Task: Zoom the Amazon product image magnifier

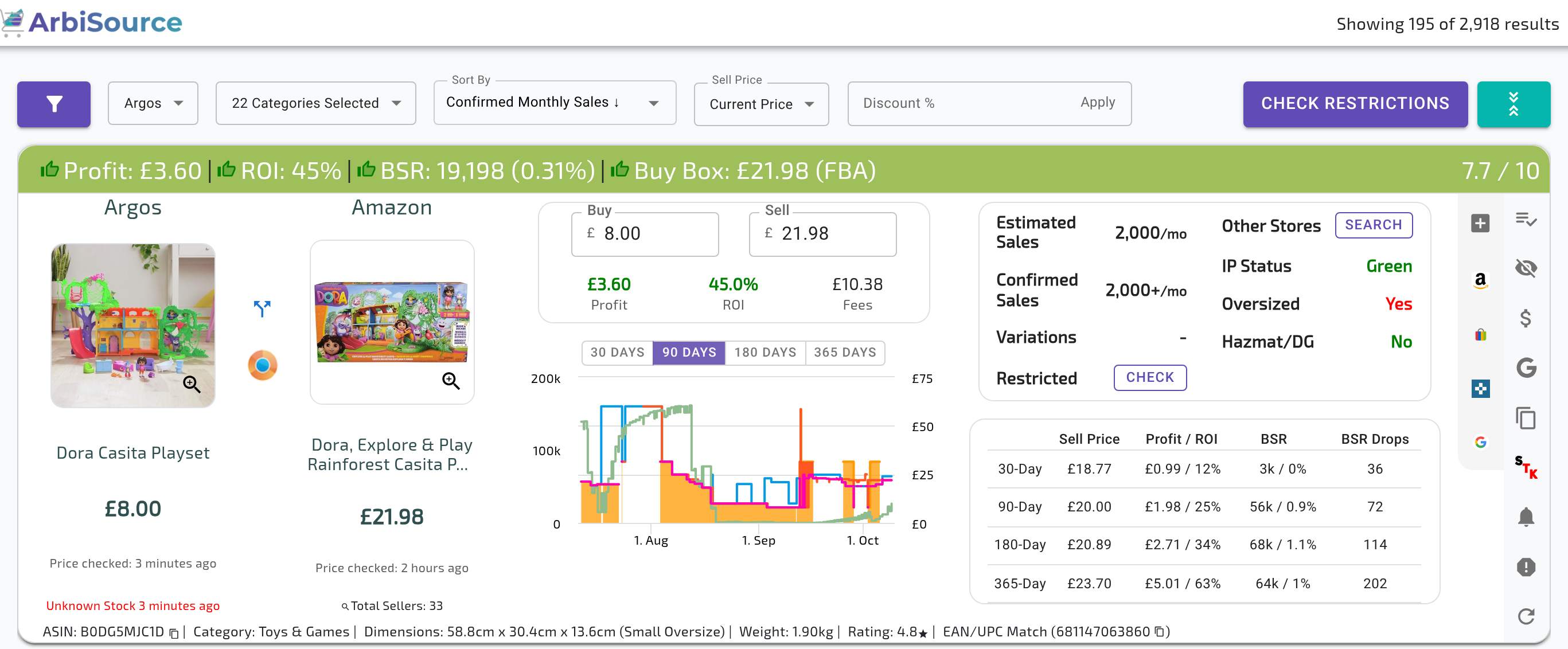Action: [451, 381]
